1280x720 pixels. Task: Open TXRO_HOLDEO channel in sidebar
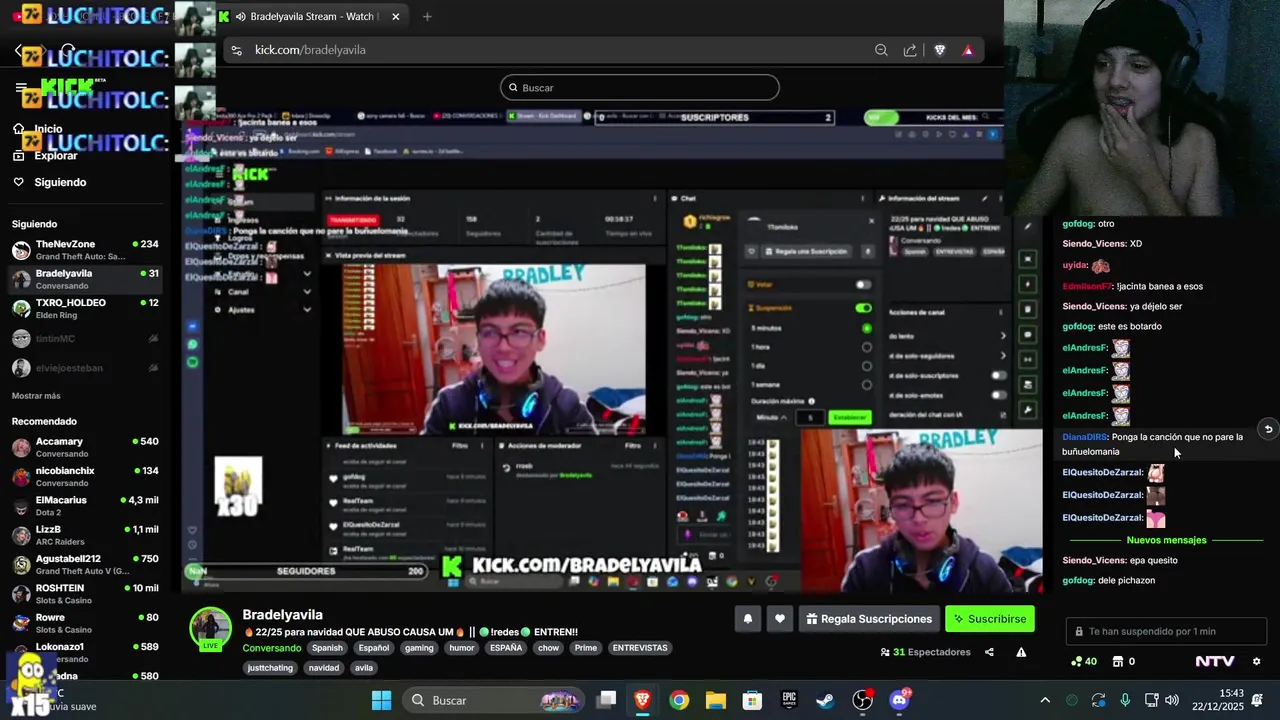(x=85, y=309)
